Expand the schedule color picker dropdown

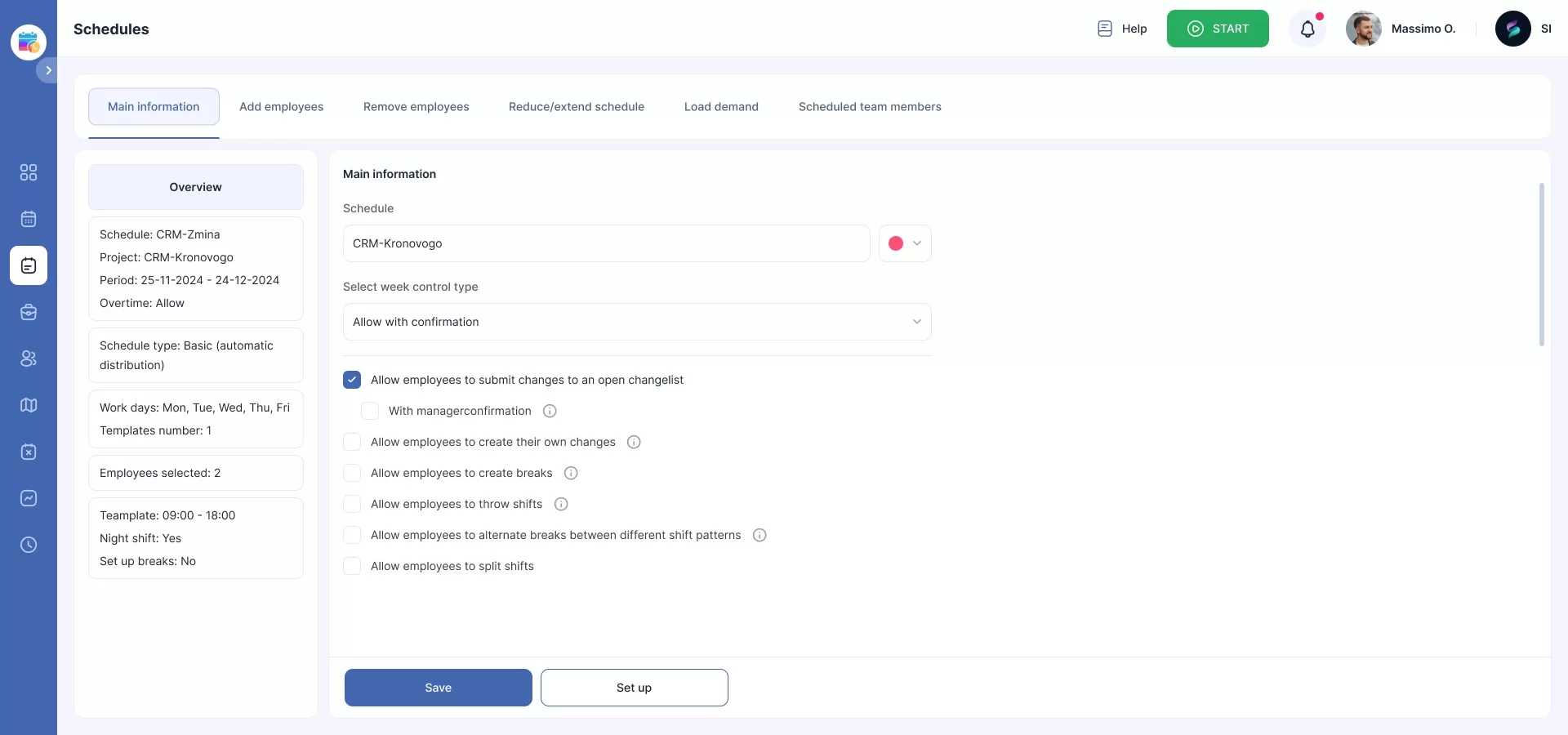pos(916,243)
